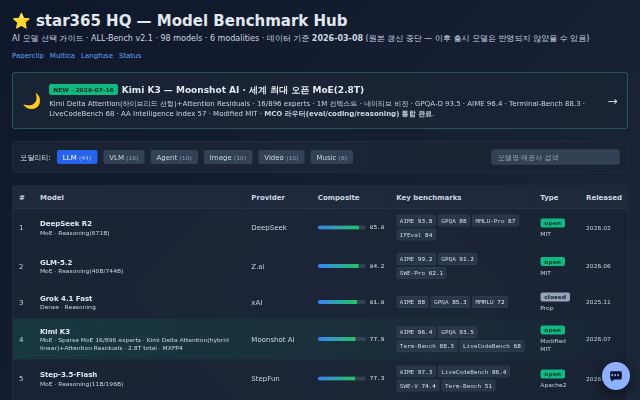Click the Term-Bench 51 benchmark chip
Screen dimensions: 640x400
[468, 386]
